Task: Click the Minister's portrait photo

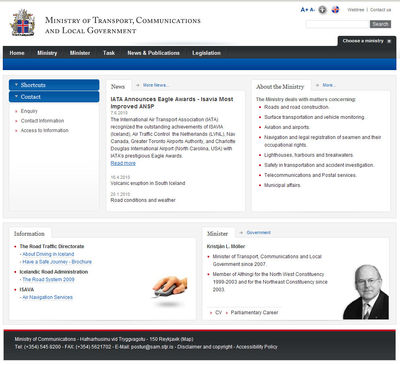Action: point(366,292)
